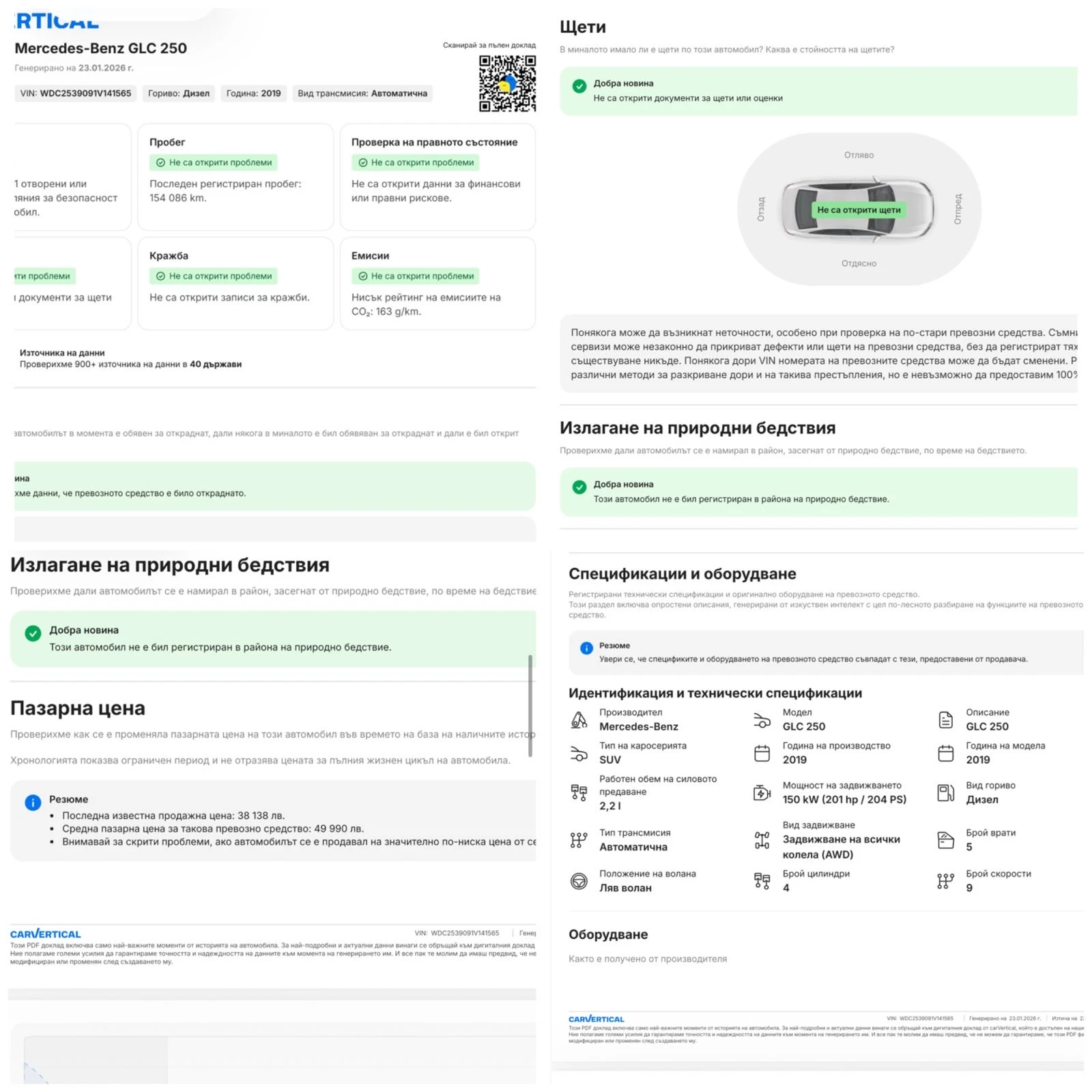Click the green Не са открити щети label on the car diagram
Image resolution: width=1092 pixels, height=1092 pixels.
pyautogui.click(x=859, y=210)
